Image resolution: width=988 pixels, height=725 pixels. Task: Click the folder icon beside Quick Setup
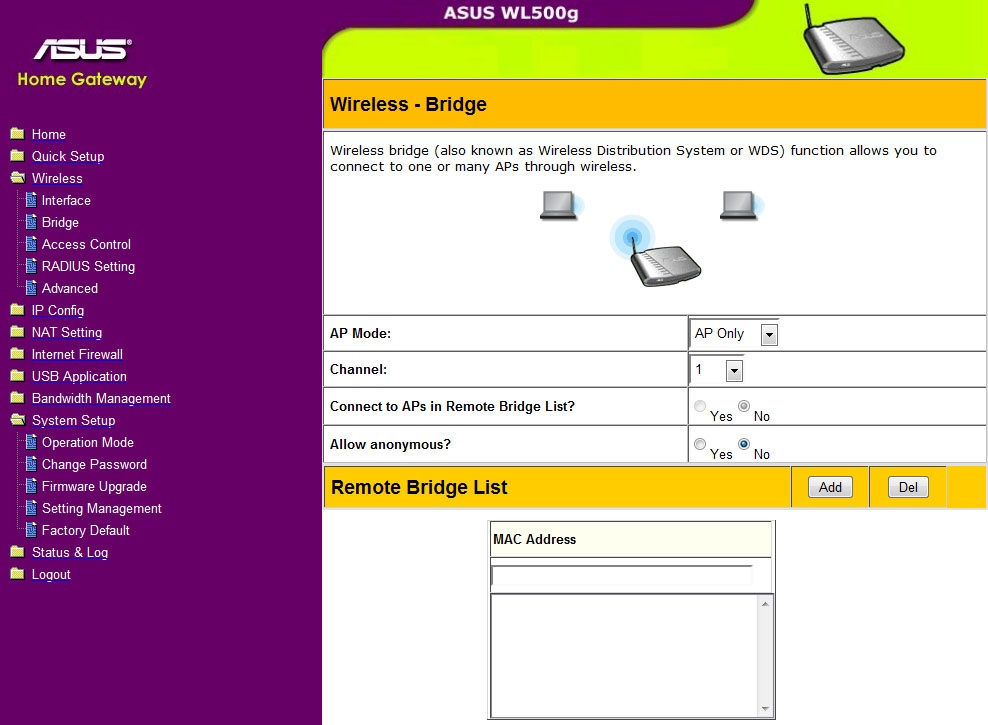[17, 156]
